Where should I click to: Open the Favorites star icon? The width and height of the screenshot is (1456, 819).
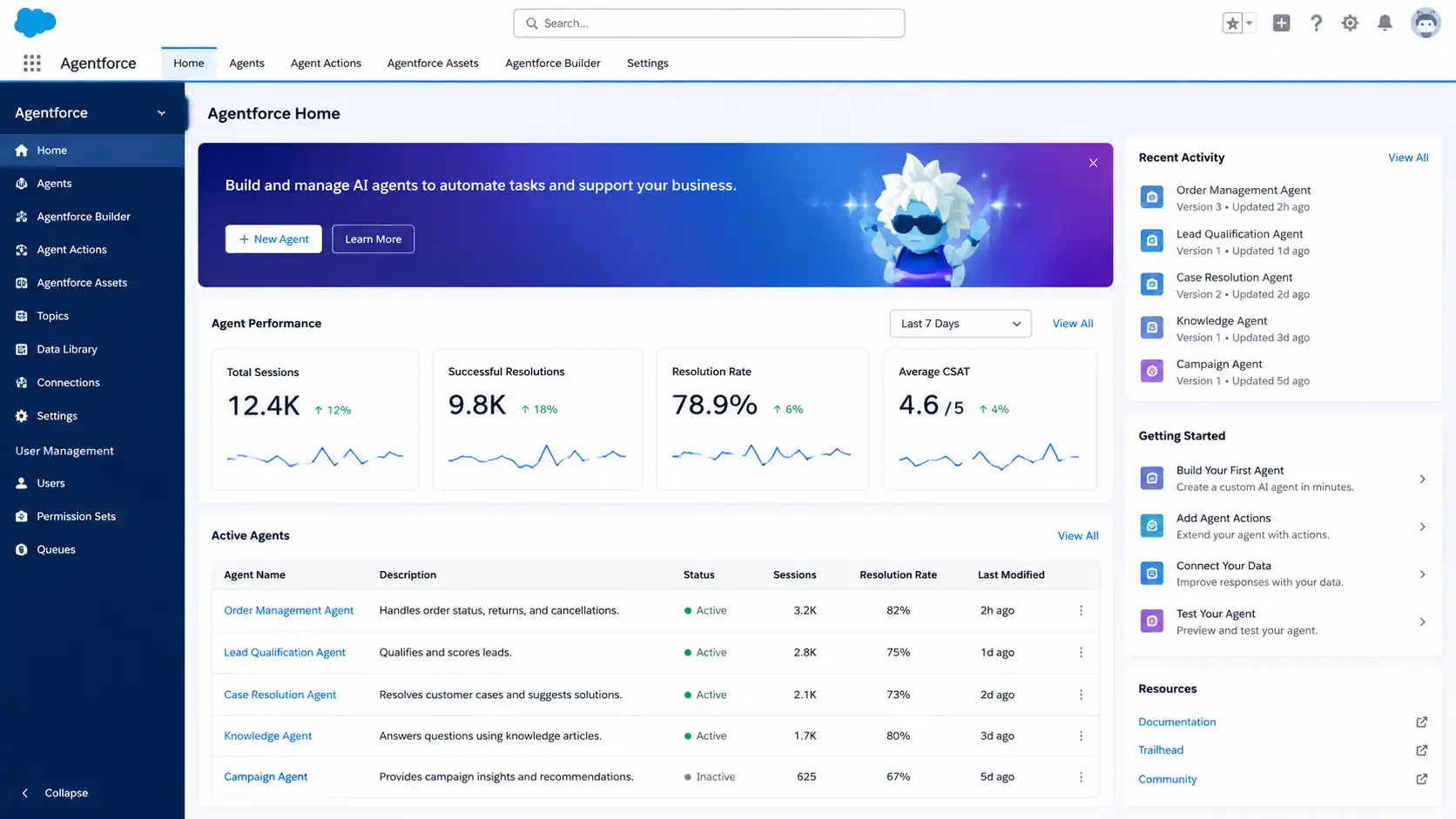(x=1232, y=23)
